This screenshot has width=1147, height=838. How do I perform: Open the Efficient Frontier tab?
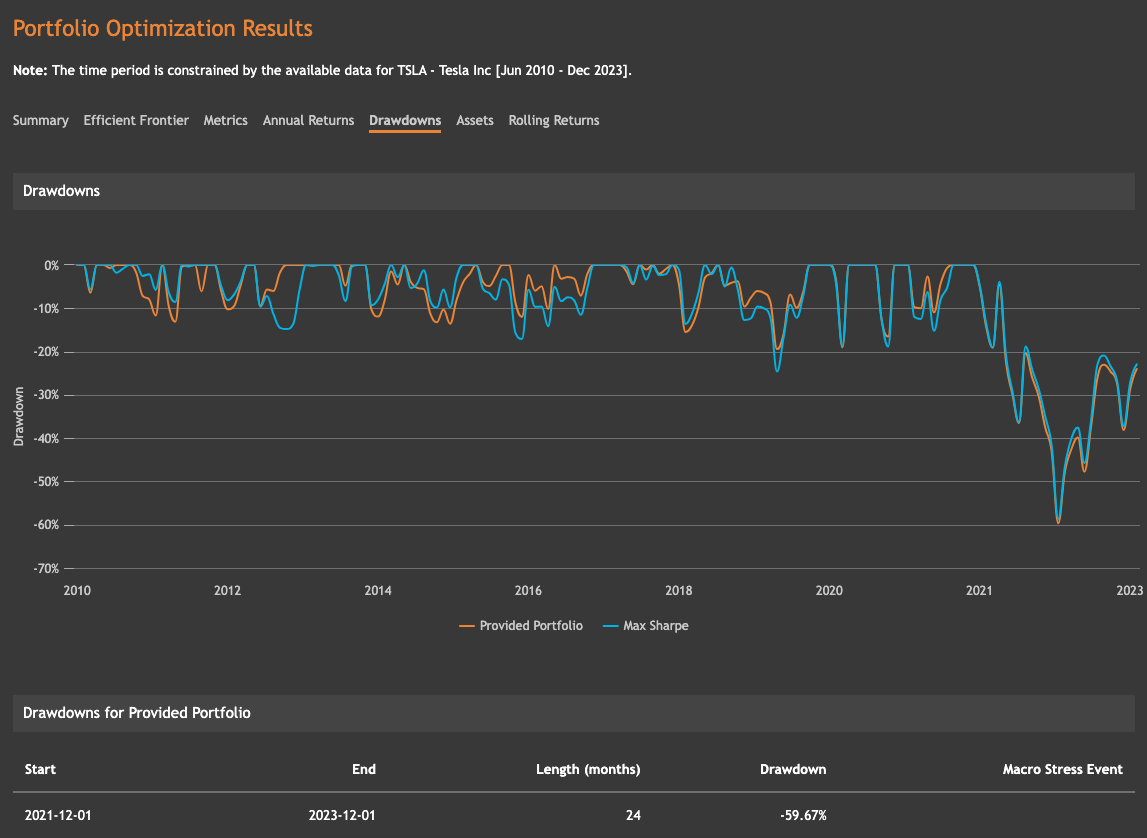click(135, 120)
